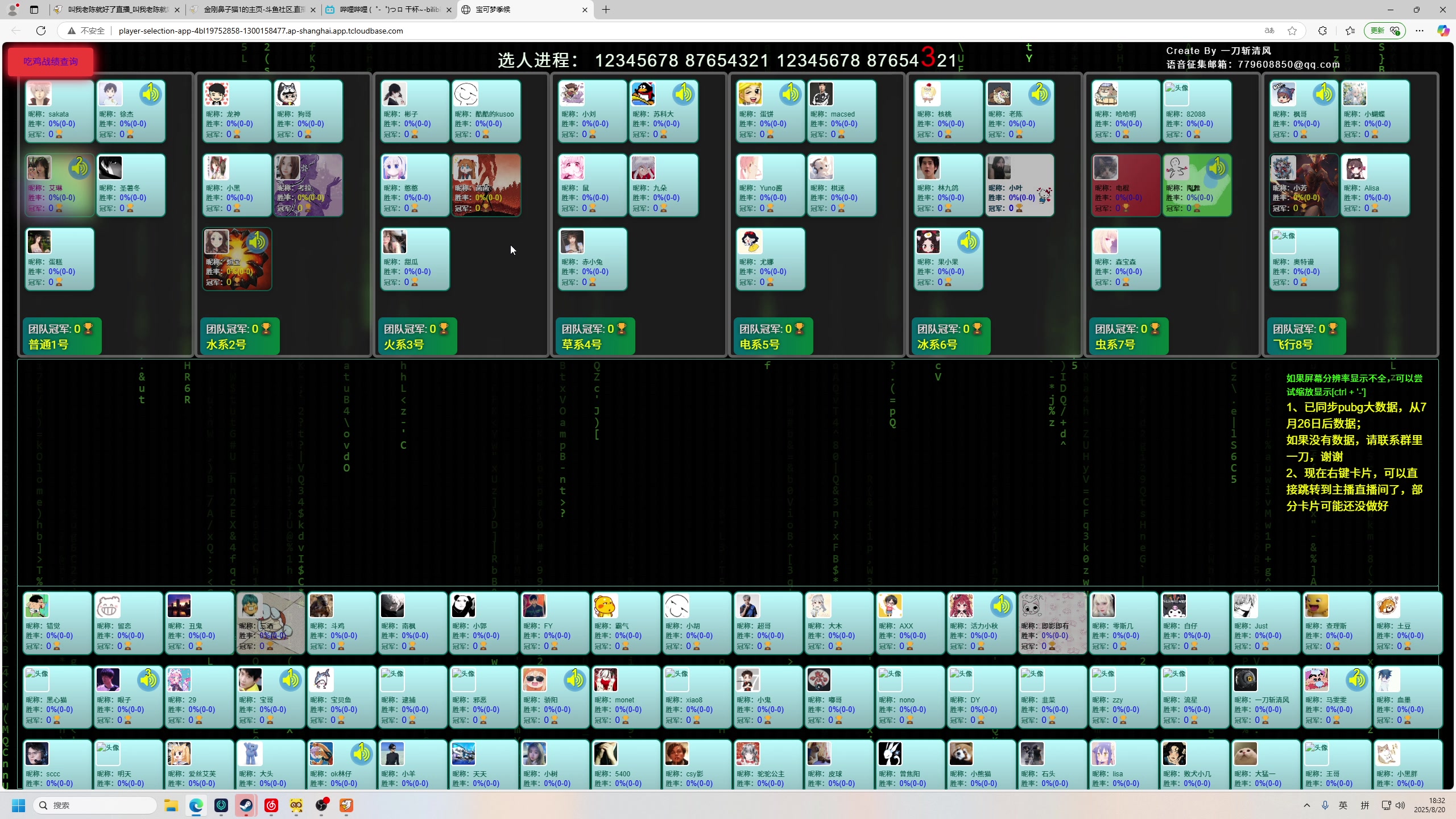
Task: Switch to the 叫我老陈就好了直播 tab
Action: pos(118,10)
